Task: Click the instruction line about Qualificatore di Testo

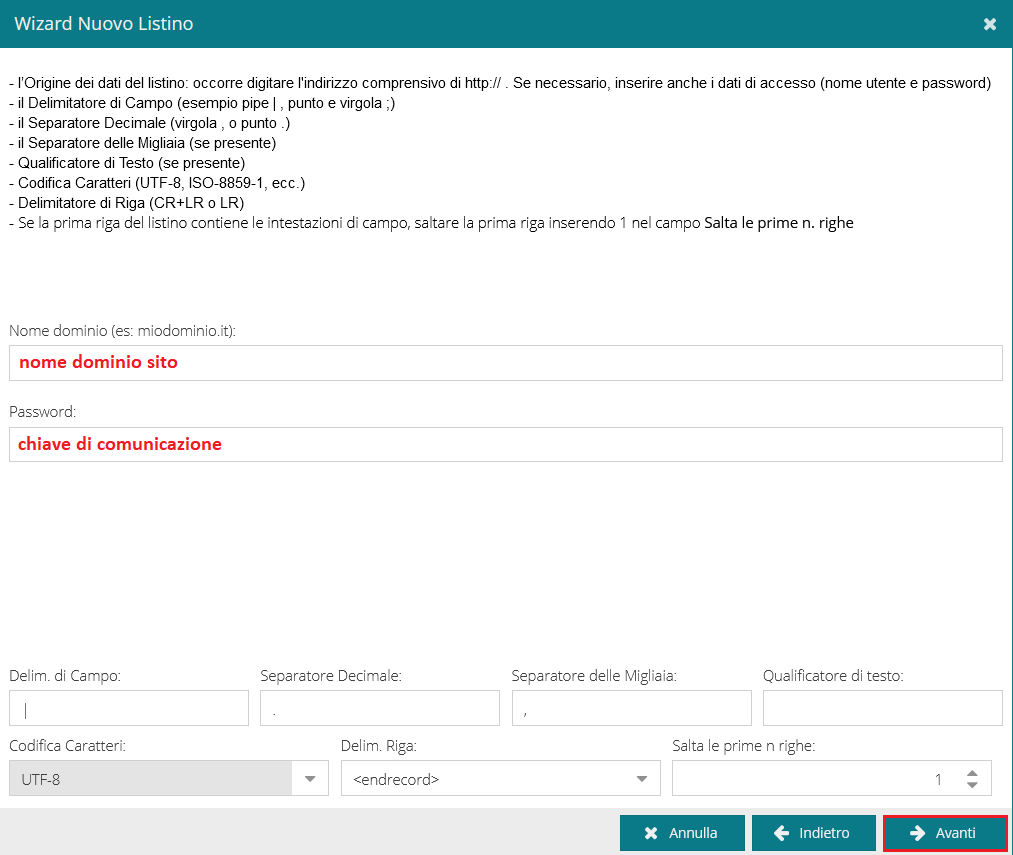Action: pos(127,163)
